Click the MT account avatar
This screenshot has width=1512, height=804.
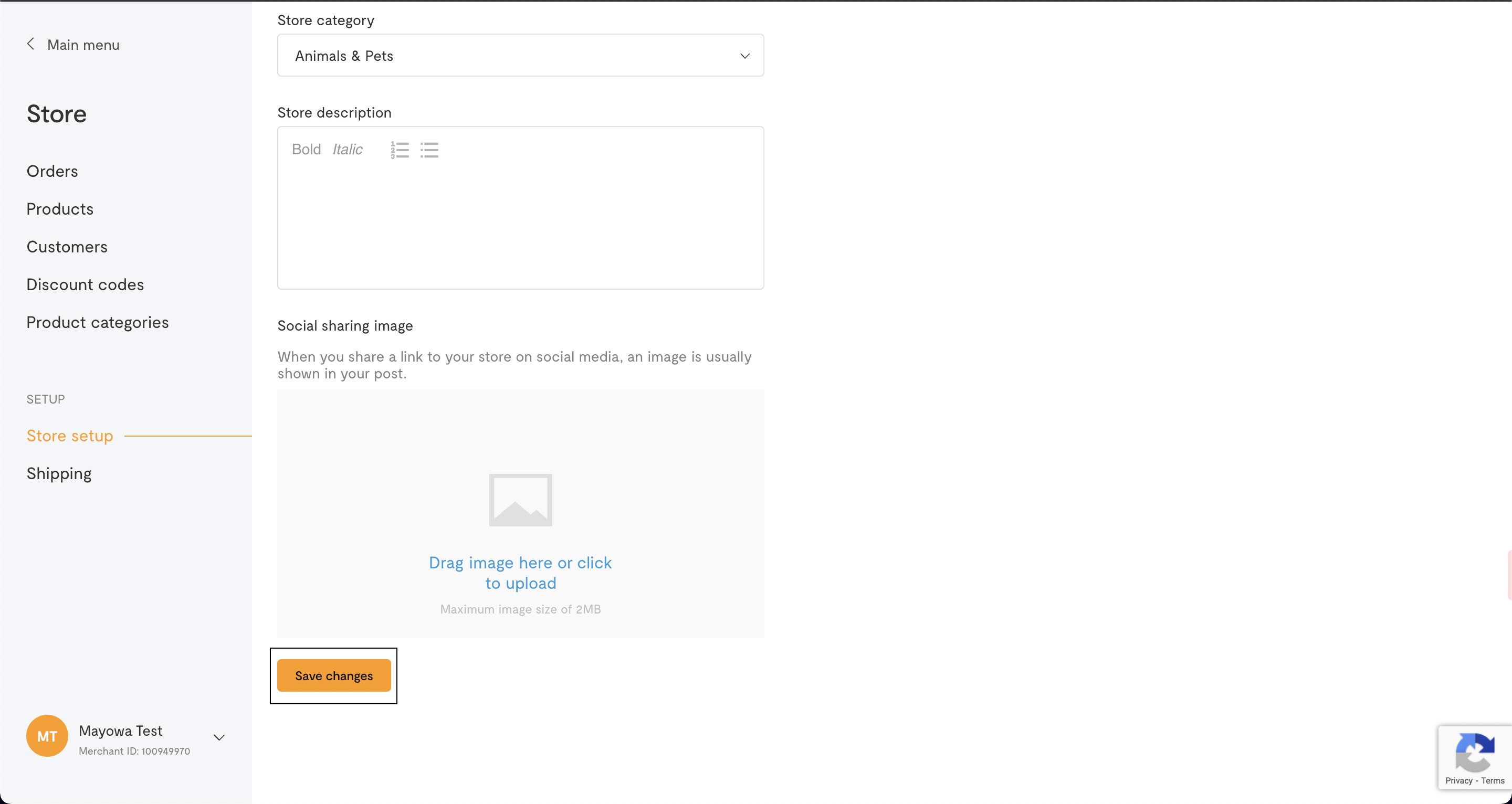pyautogui.click(x=47, y=736)
